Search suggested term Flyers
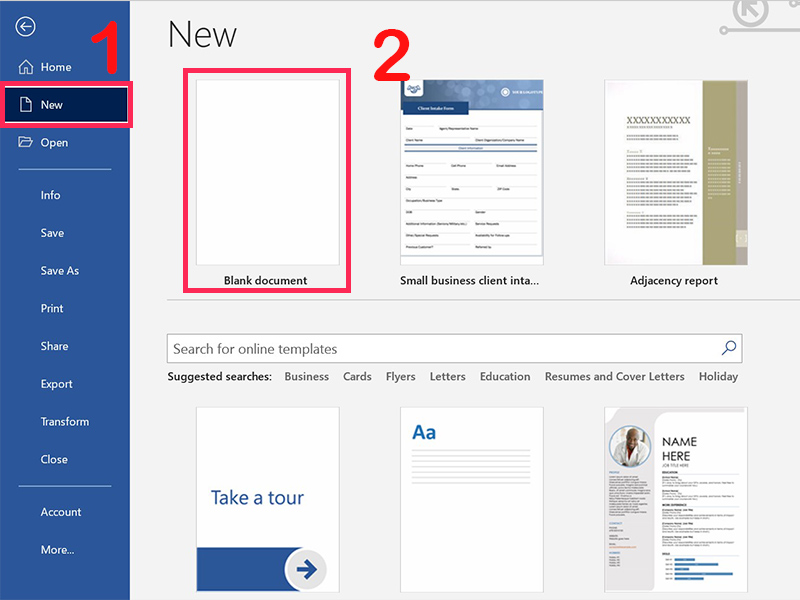The width and height of the screenshot is (800, 600). (401, 377)
